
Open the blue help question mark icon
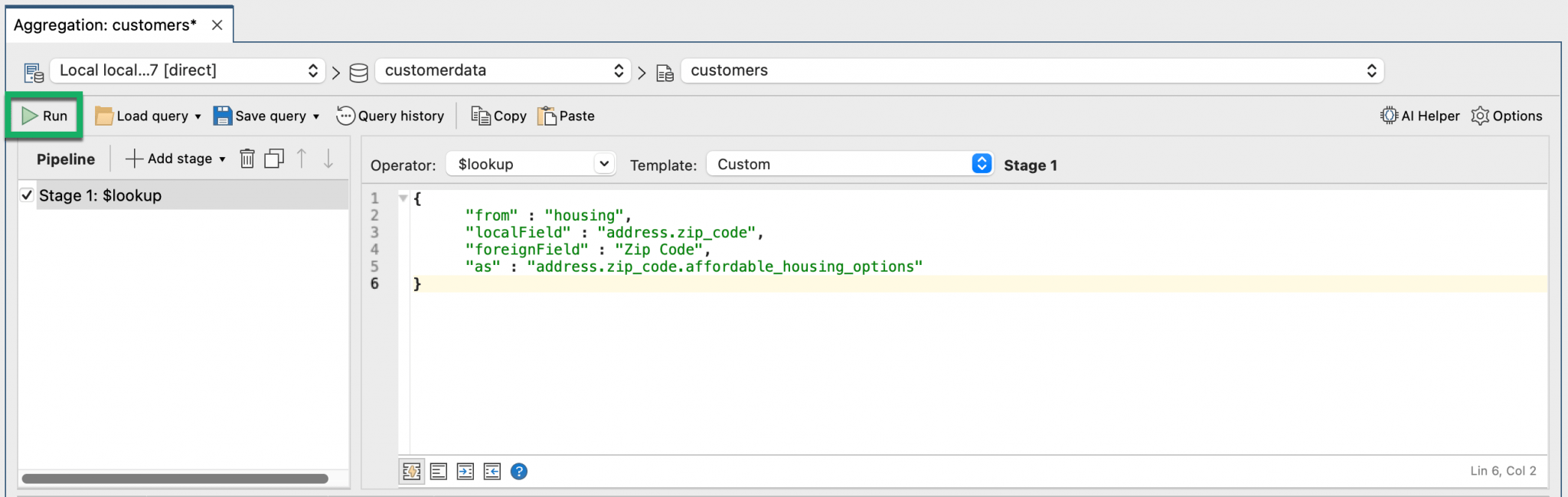(x=519, y=471)
